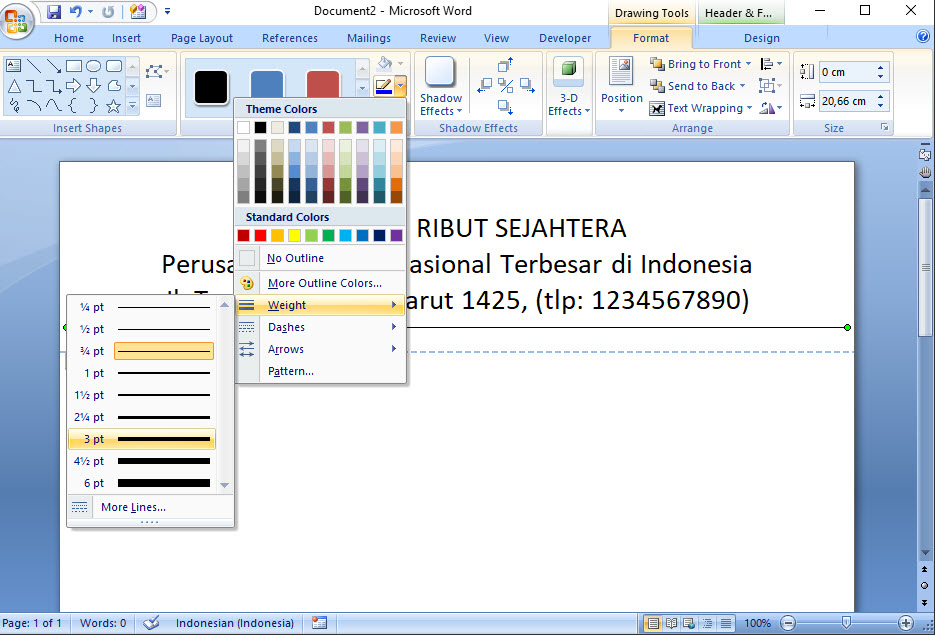Open Word Help question mark
Image resolution: width=935 pixels, height=635 pixels.
coord(923,37)
